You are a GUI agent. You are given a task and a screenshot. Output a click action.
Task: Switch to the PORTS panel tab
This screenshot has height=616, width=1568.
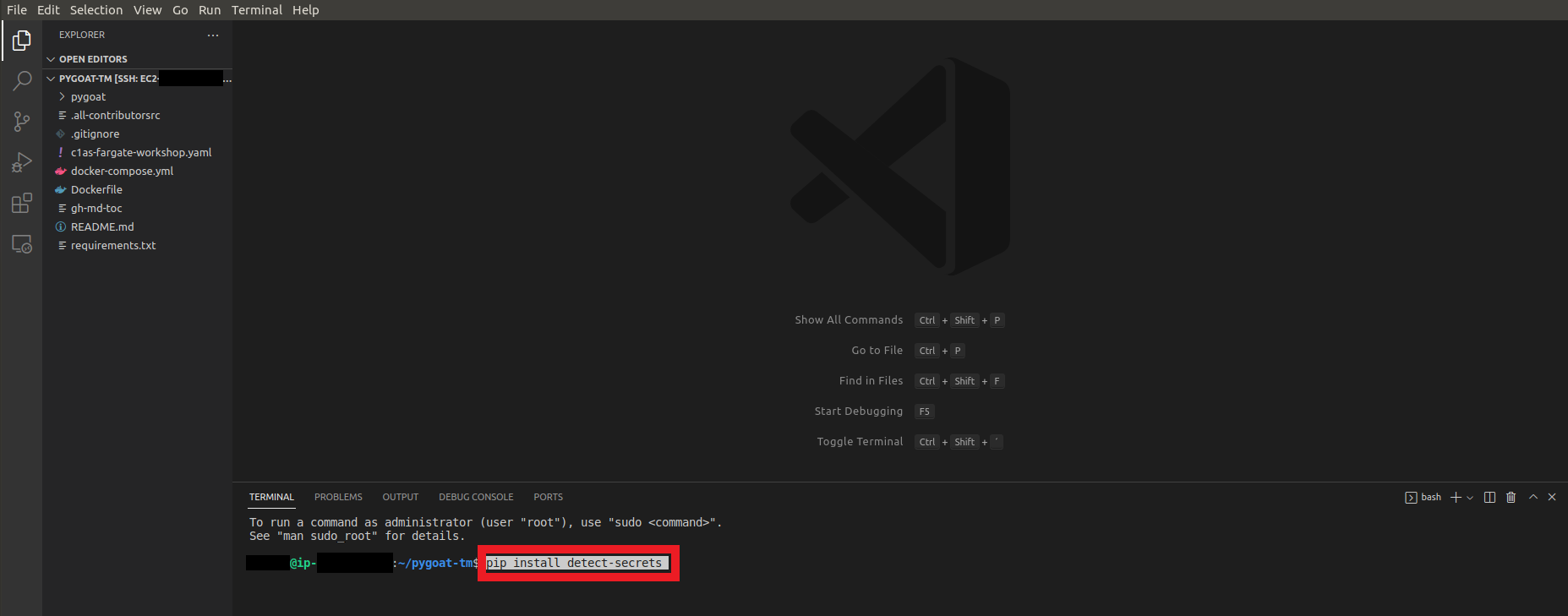pos(548,497)
